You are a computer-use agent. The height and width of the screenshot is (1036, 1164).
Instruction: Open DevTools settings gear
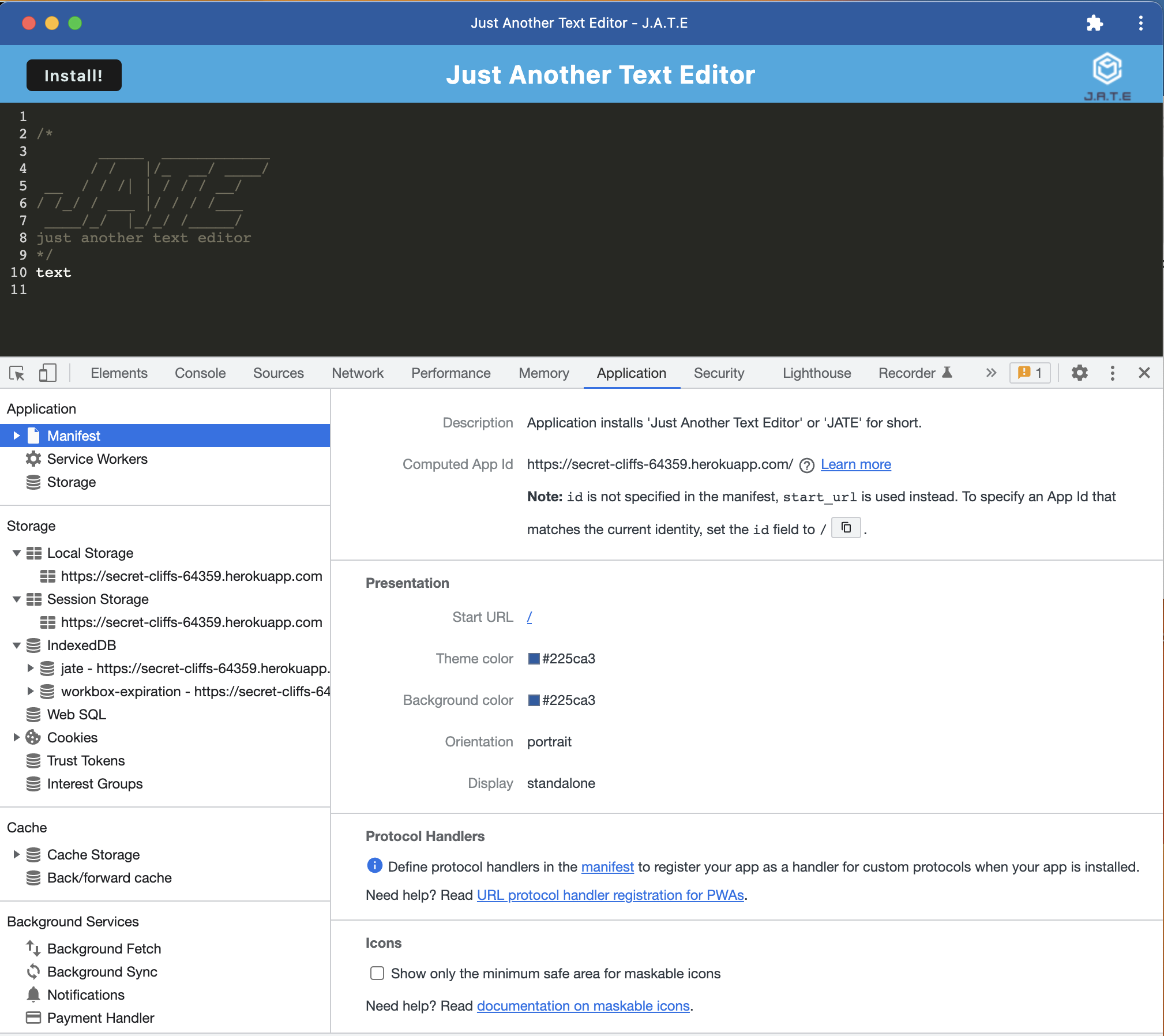point(1080,373)
